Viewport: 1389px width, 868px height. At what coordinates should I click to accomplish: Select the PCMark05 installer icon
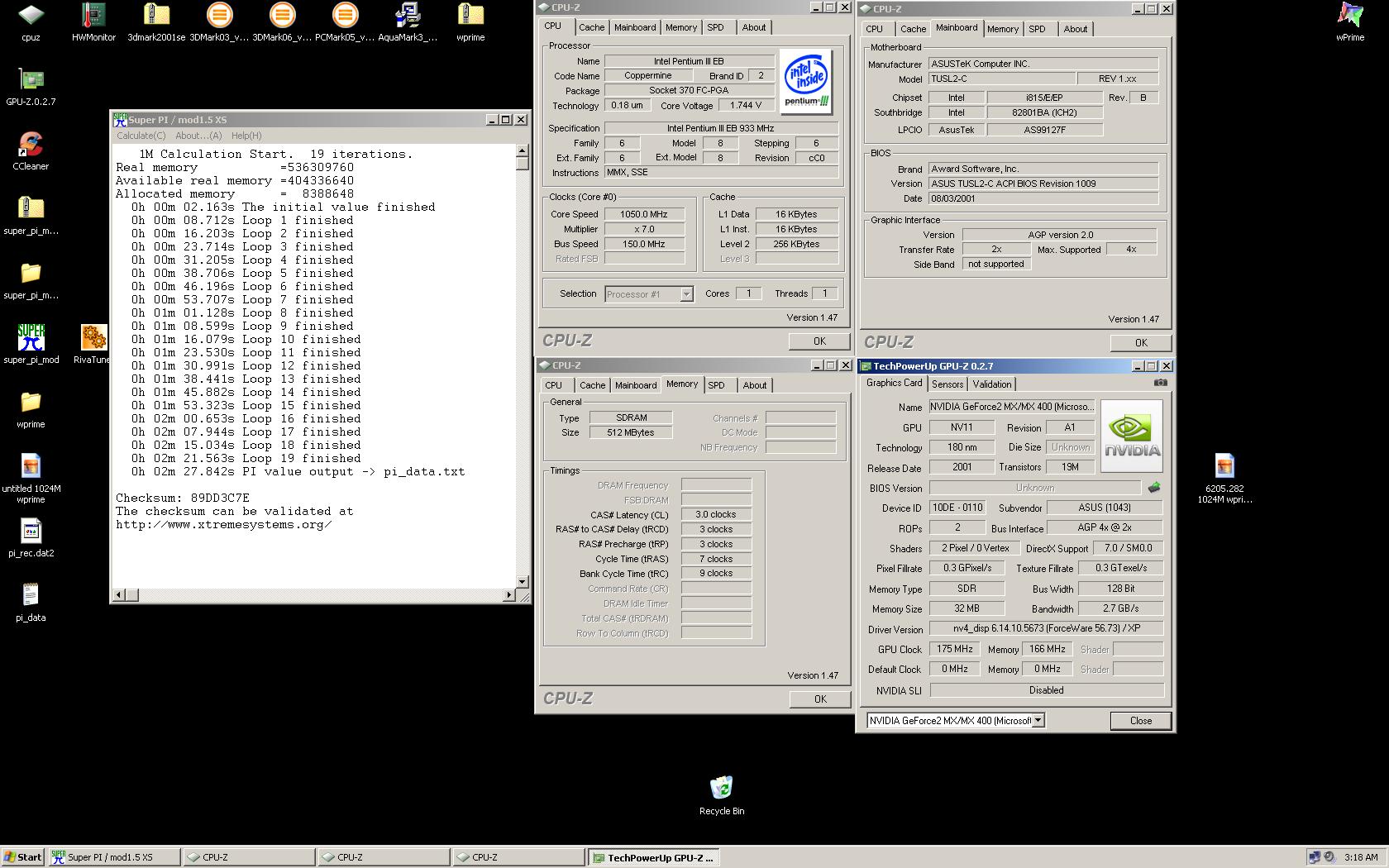[345, 21]
